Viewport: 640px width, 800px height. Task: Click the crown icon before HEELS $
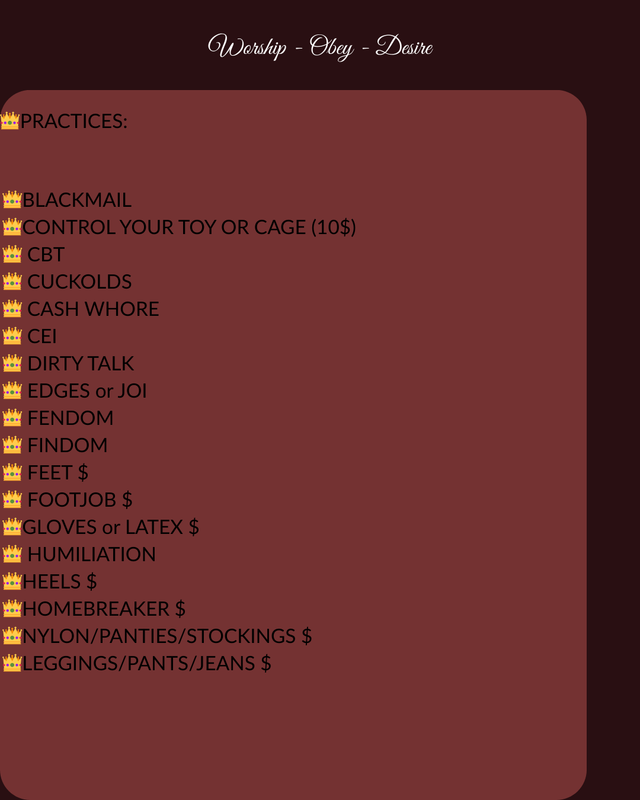pos(12,581)
